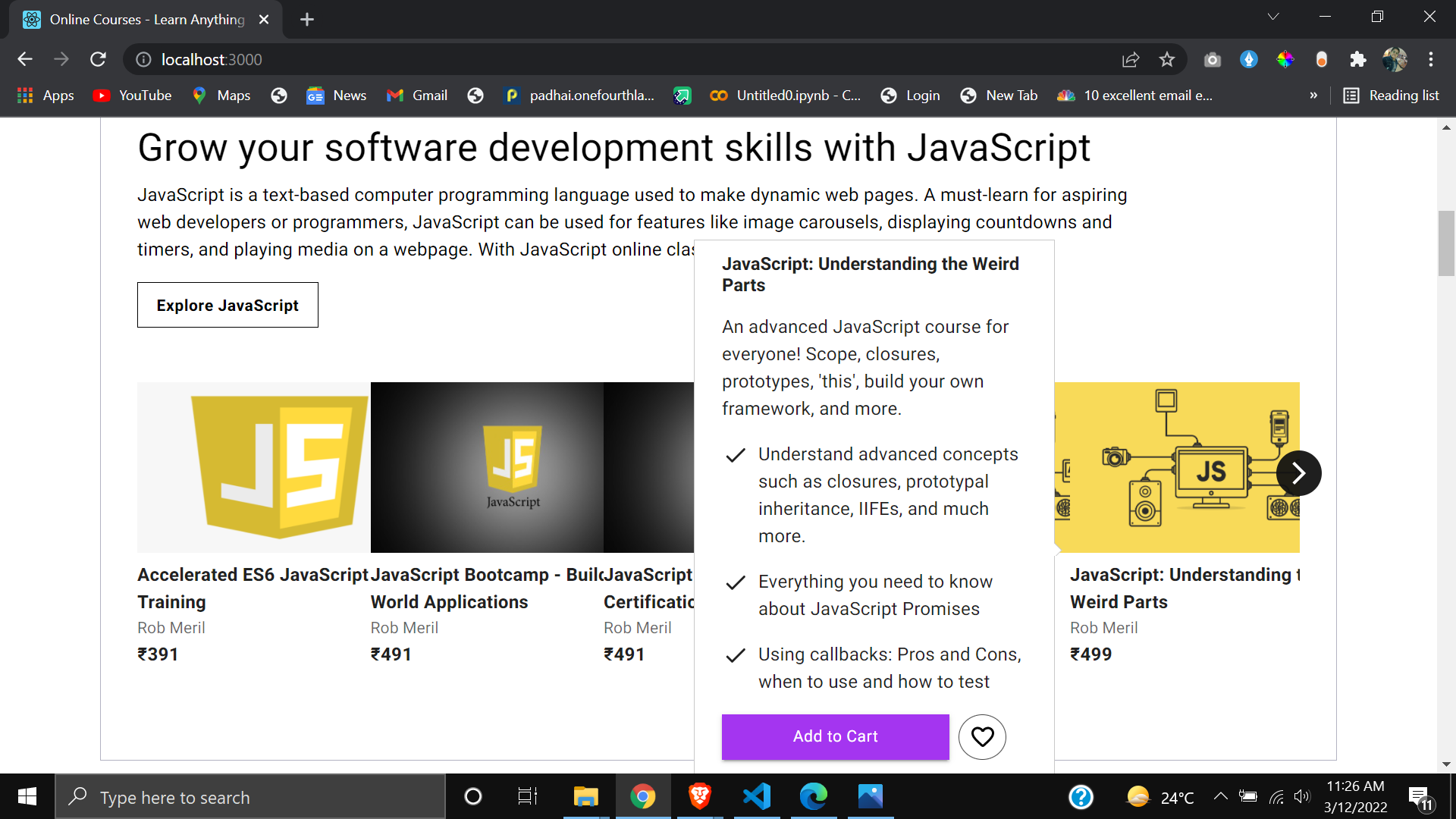This screenshot has width=1456, height=819.
Task: Share this page from the address bar
Action: [x=1131, y=59]
